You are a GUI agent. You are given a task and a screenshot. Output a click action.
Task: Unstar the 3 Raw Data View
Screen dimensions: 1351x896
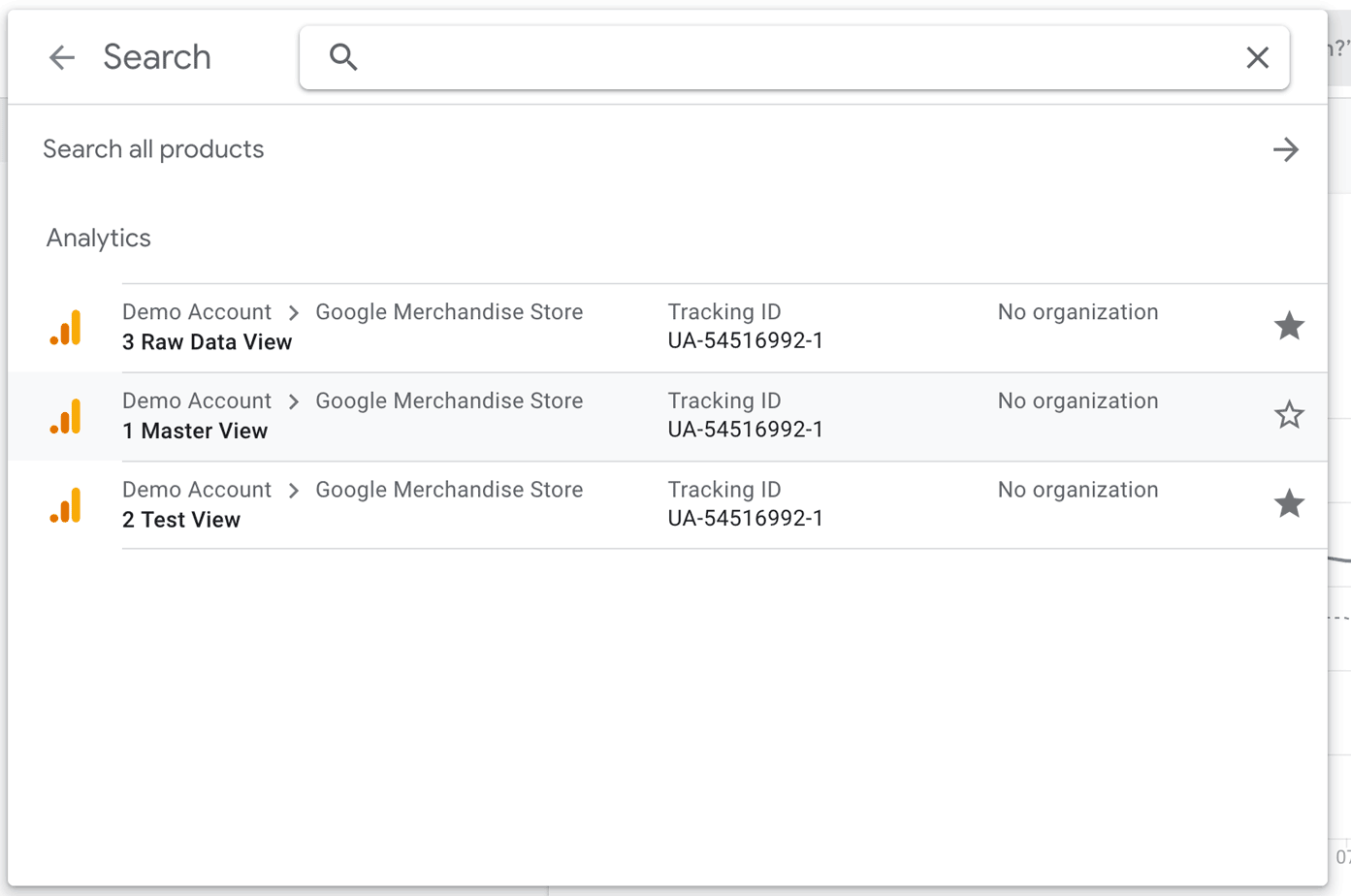[x=1289, y=326]
